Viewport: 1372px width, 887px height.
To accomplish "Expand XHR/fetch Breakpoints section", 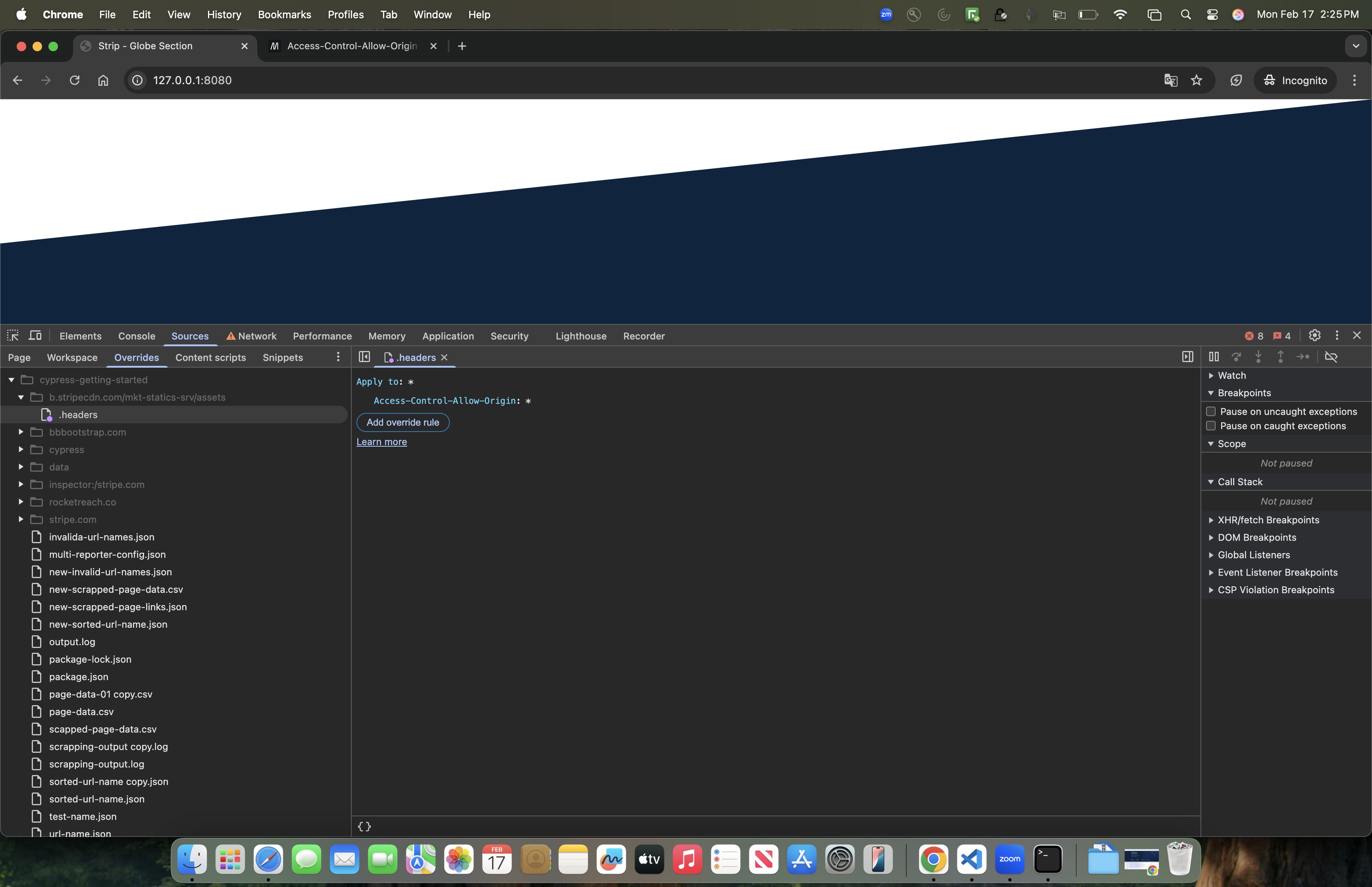I will (1268, 520).
